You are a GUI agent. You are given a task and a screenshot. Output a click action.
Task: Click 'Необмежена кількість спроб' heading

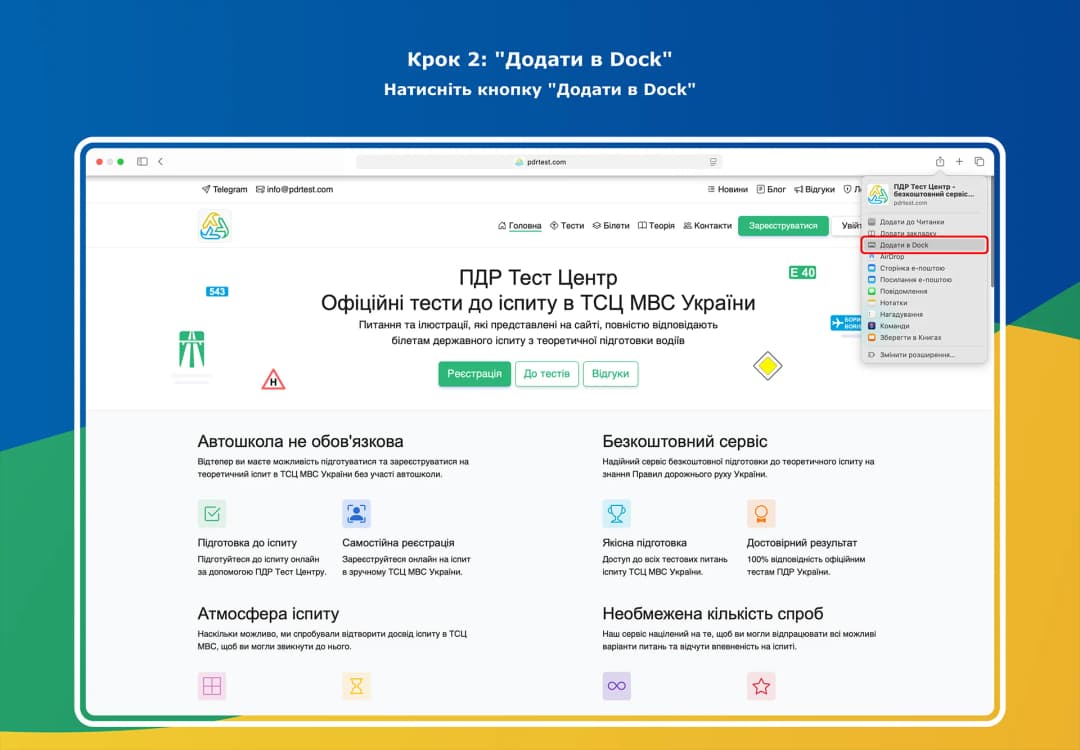click(713, 614)
